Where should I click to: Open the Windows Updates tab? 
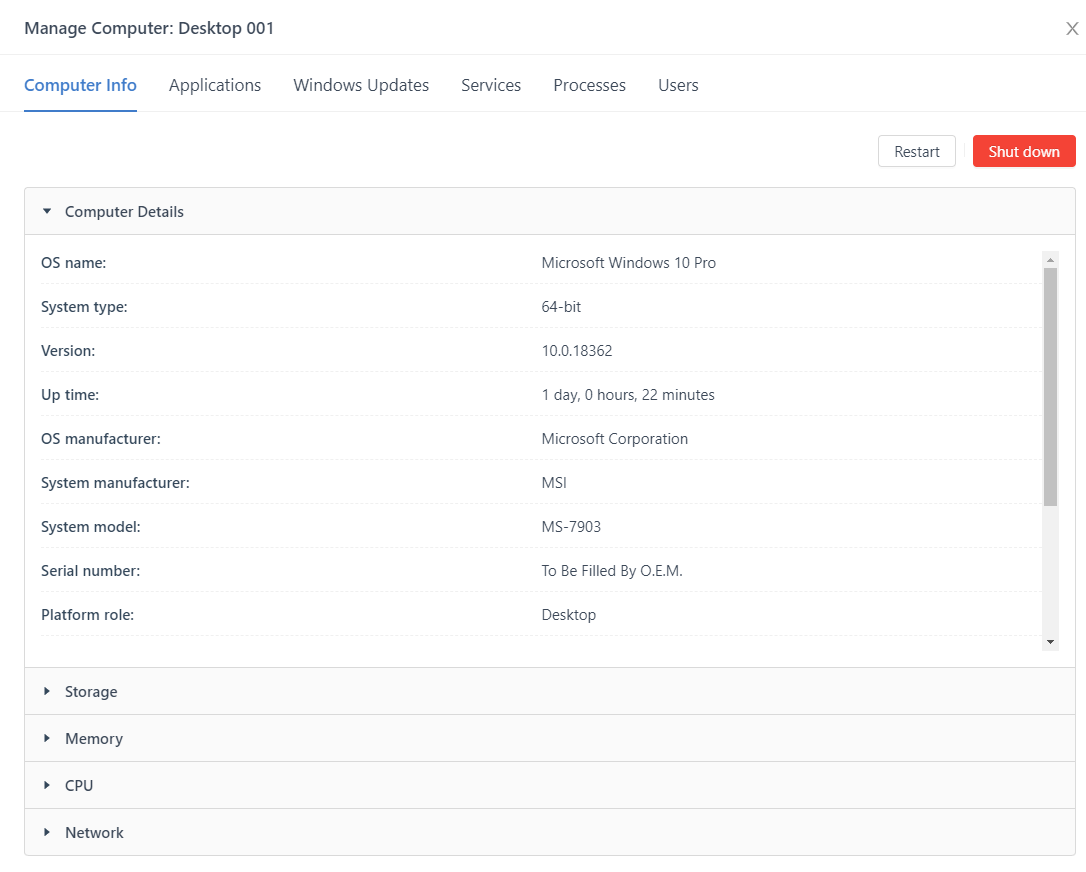coord(361,86)
